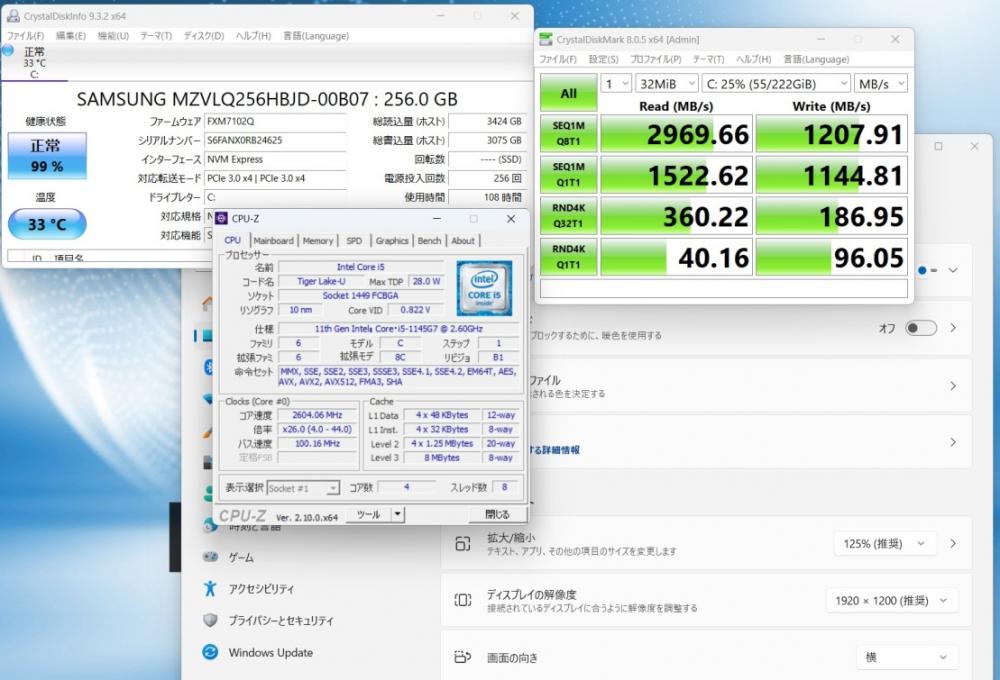
Task: Open the drive dropdown C: 25% (55/222GiB)
Action: tap(776, 84)
